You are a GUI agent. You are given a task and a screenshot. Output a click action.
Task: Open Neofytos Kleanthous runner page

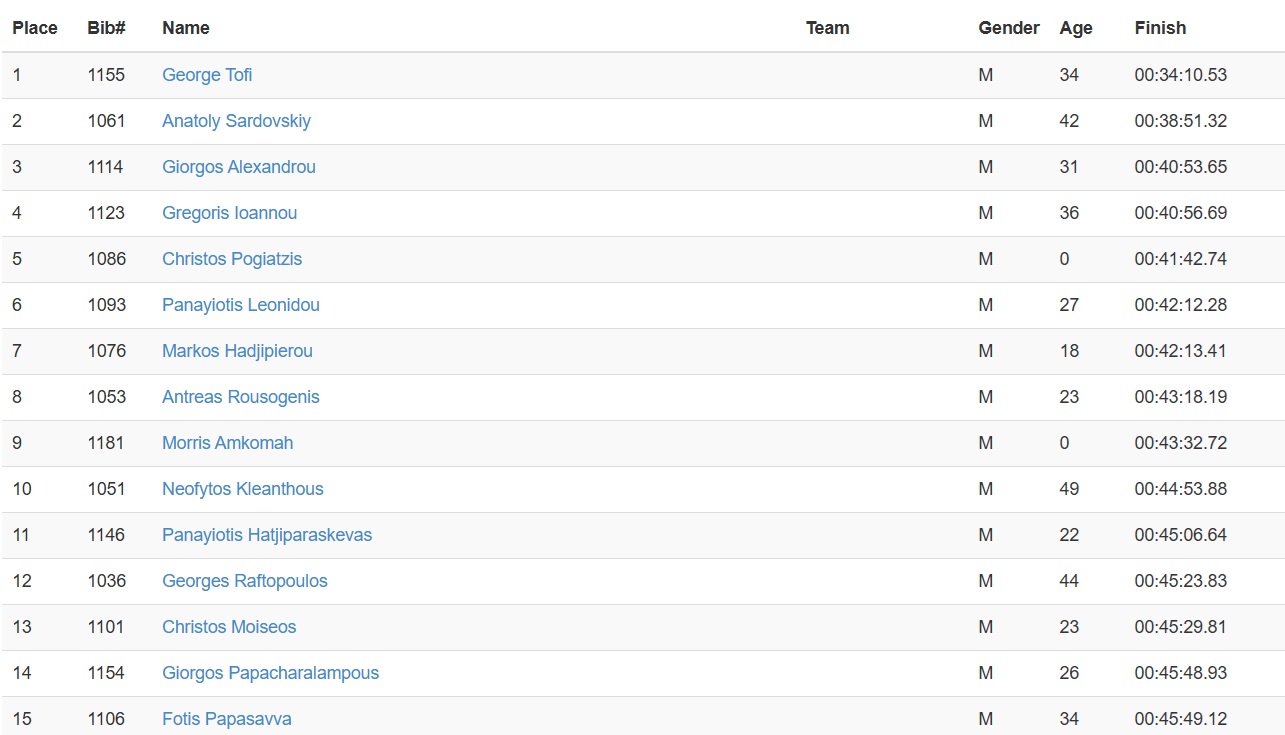pos(243,489)
